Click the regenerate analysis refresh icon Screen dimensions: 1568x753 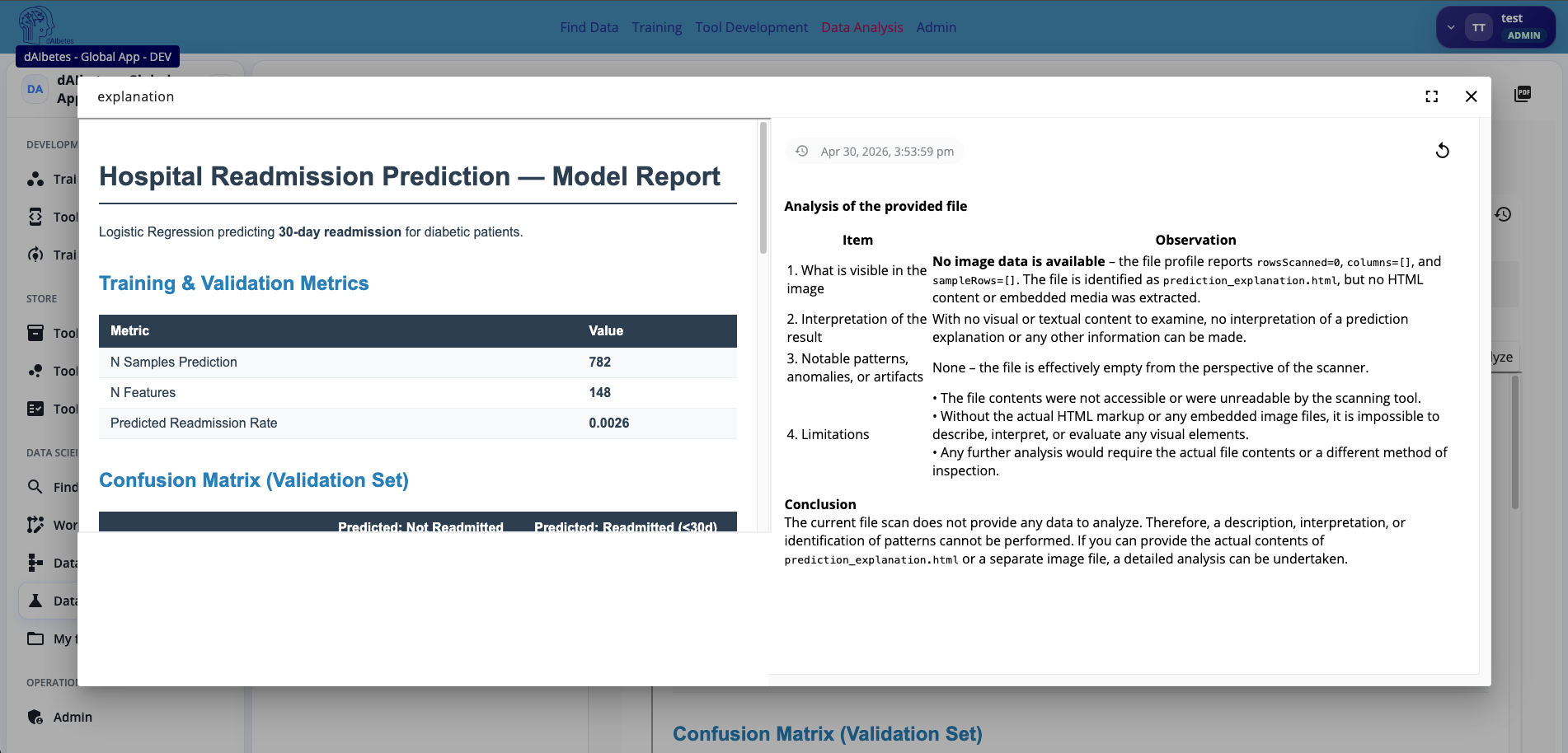point(1442,151)
